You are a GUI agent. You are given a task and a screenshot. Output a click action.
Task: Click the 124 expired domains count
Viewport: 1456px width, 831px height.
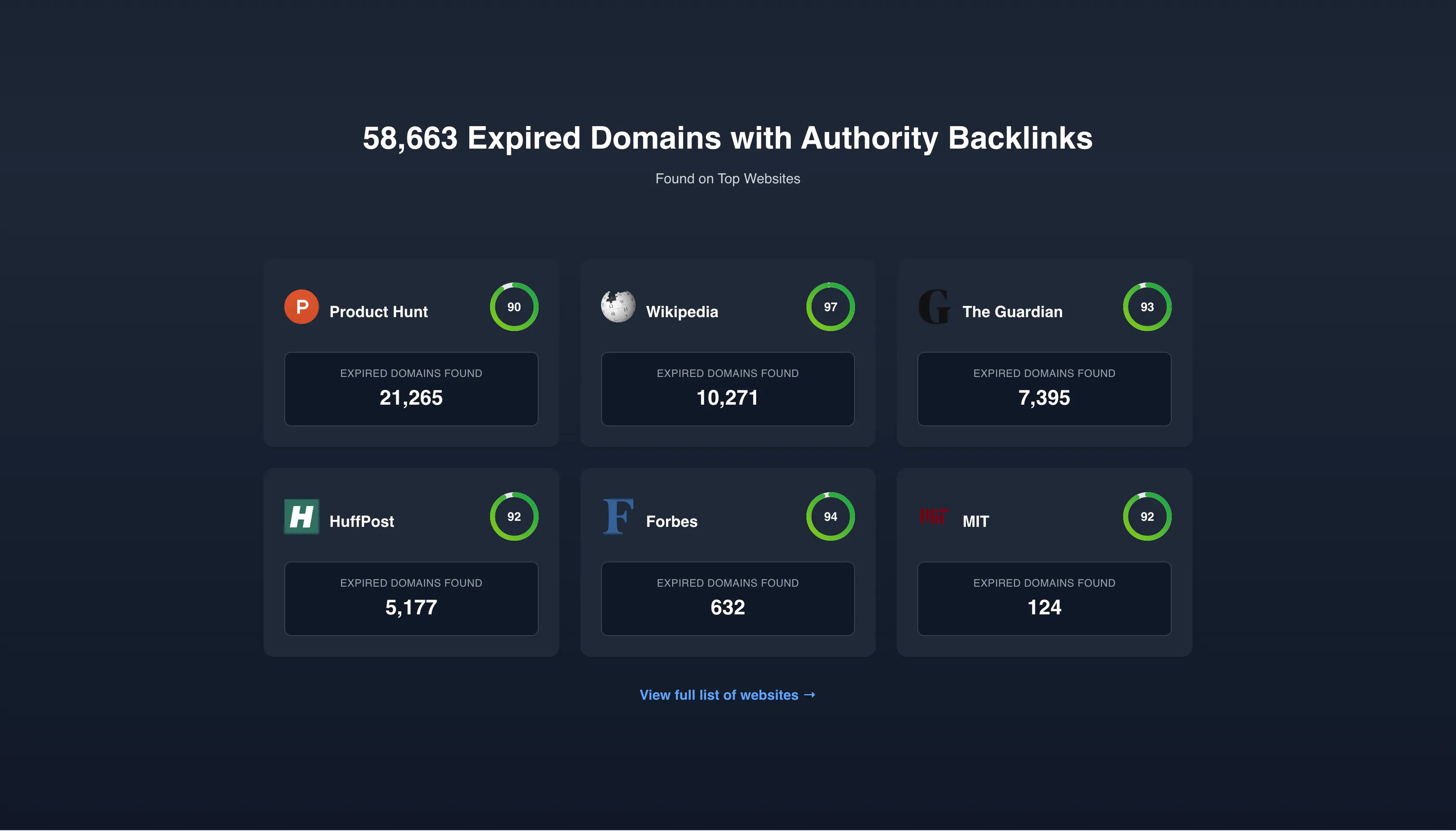click(x=1044, y=608)
